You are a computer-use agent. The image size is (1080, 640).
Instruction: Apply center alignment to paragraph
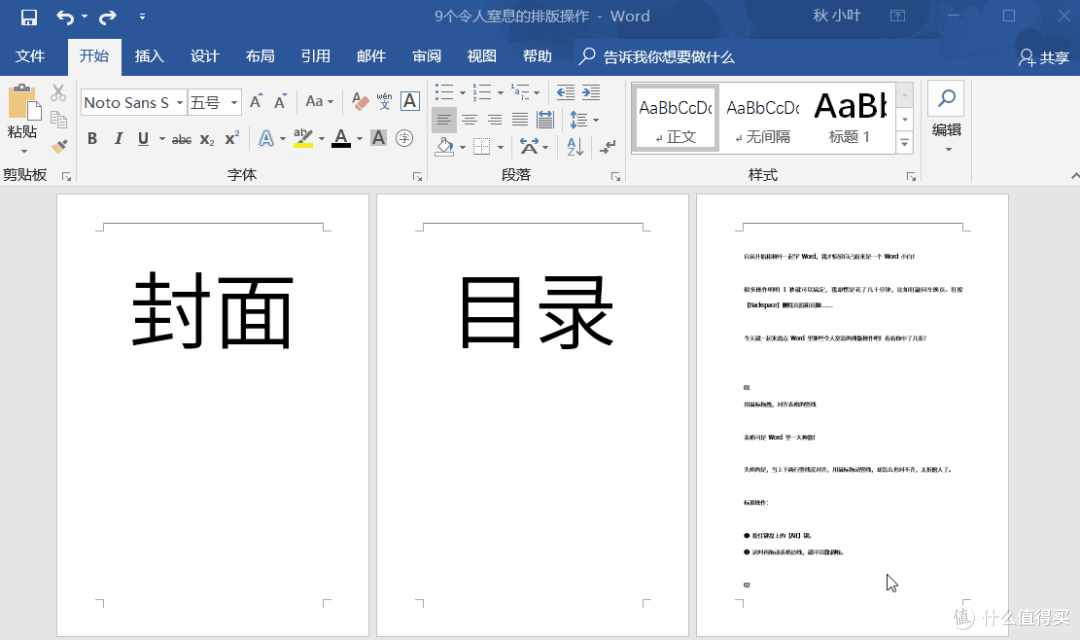coord(469,120)
